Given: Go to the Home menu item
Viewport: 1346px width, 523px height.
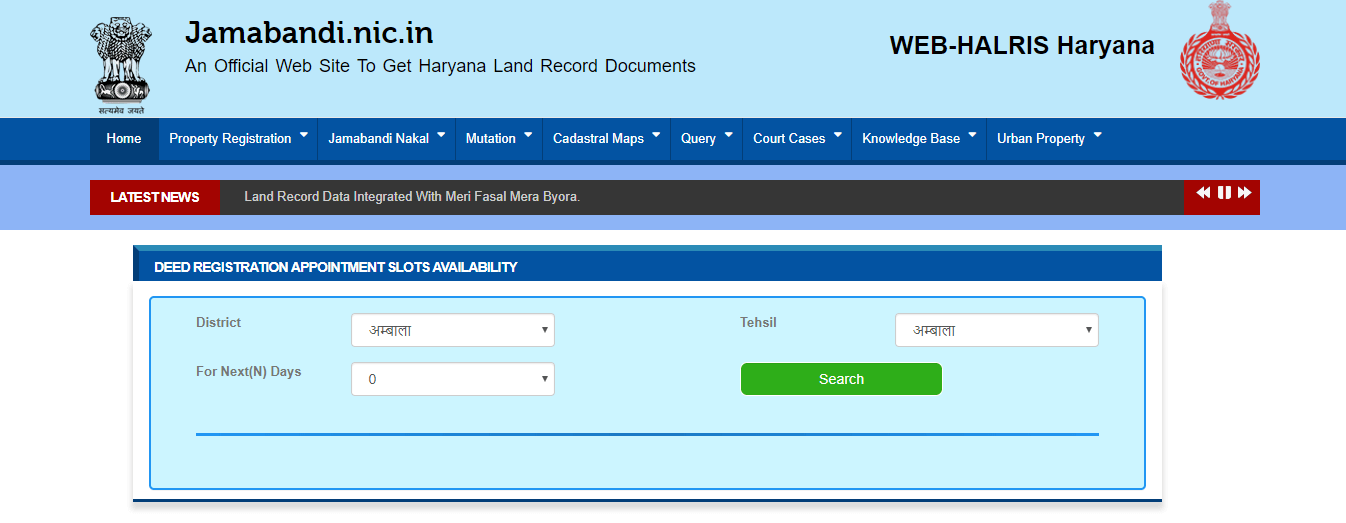Looking at the screenshot, I should (x=124, y=139).
